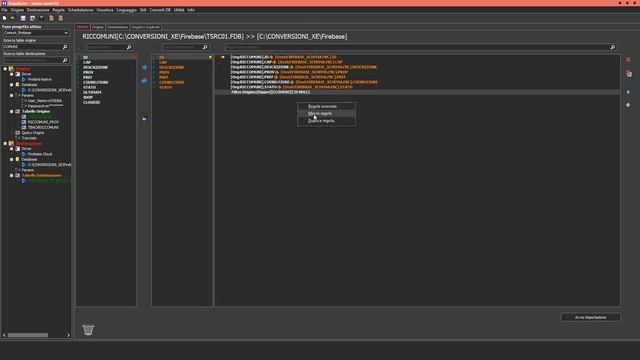Open the File menu
Image resolution: width=640 pixels, height=360 pixels.
[4, 10]
